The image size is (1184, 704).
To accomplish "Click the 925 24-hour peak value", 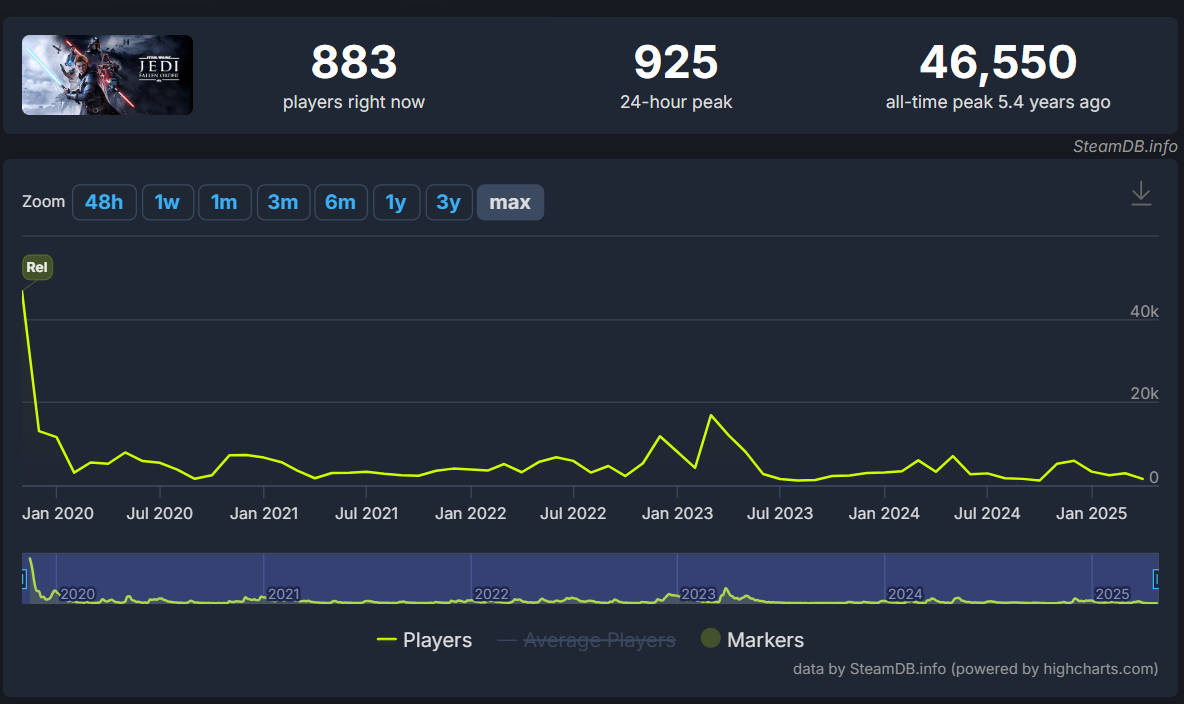I will [676, 62].
